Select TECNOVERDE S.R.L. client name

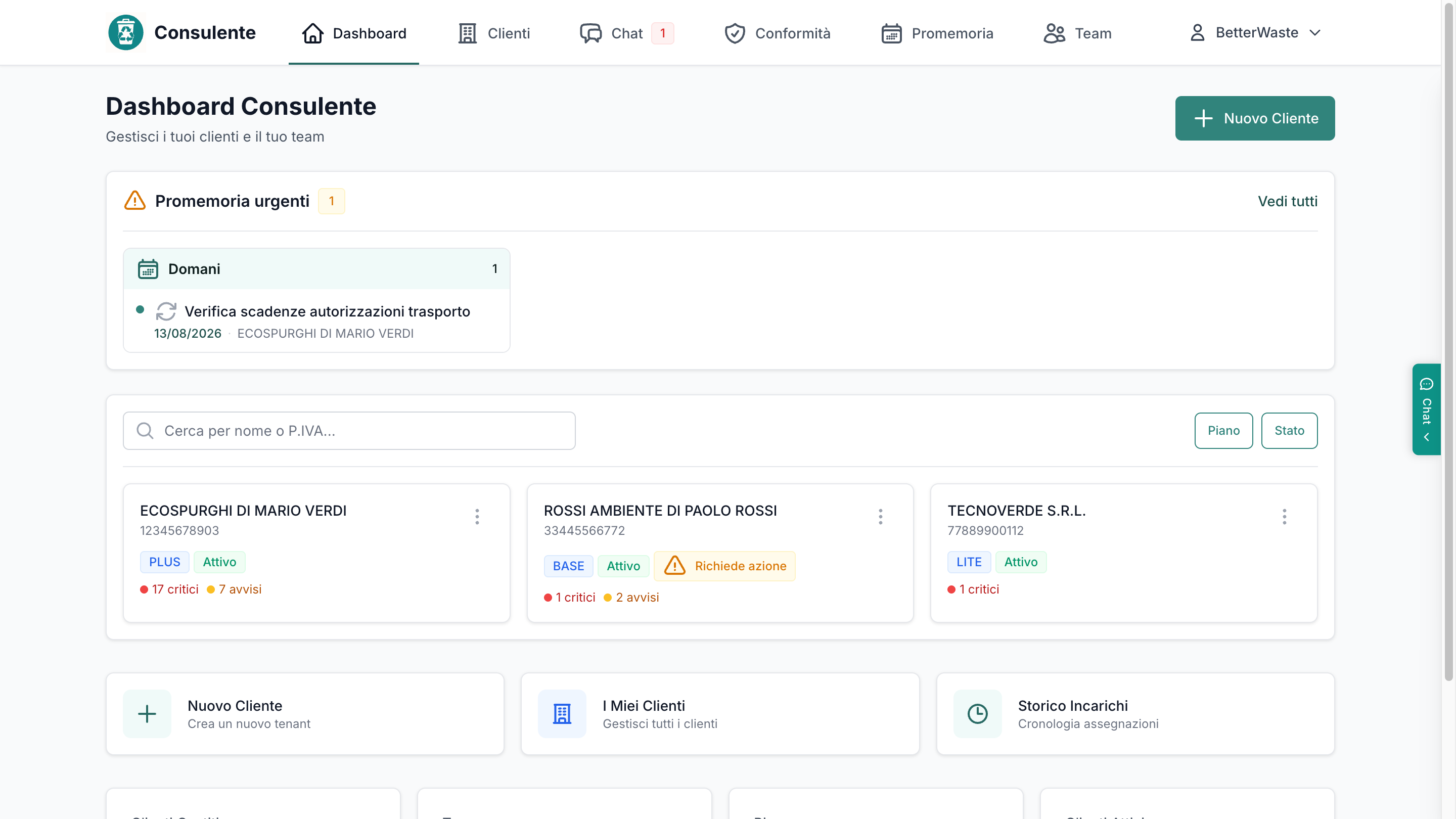coord(1016,511)
